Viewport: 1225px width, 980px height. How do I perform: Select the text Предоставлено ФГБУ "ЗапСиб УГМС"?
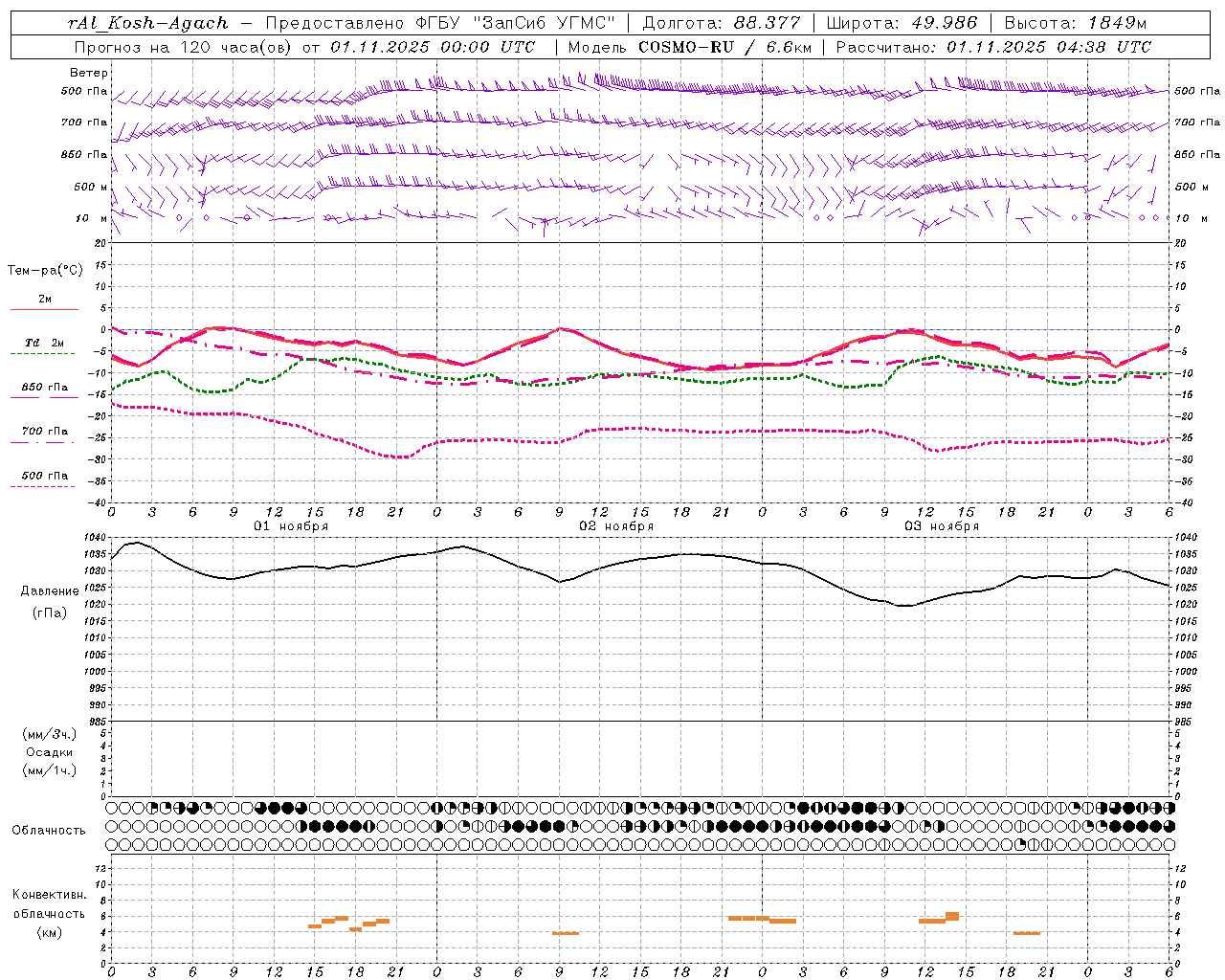tap(440, 23)
